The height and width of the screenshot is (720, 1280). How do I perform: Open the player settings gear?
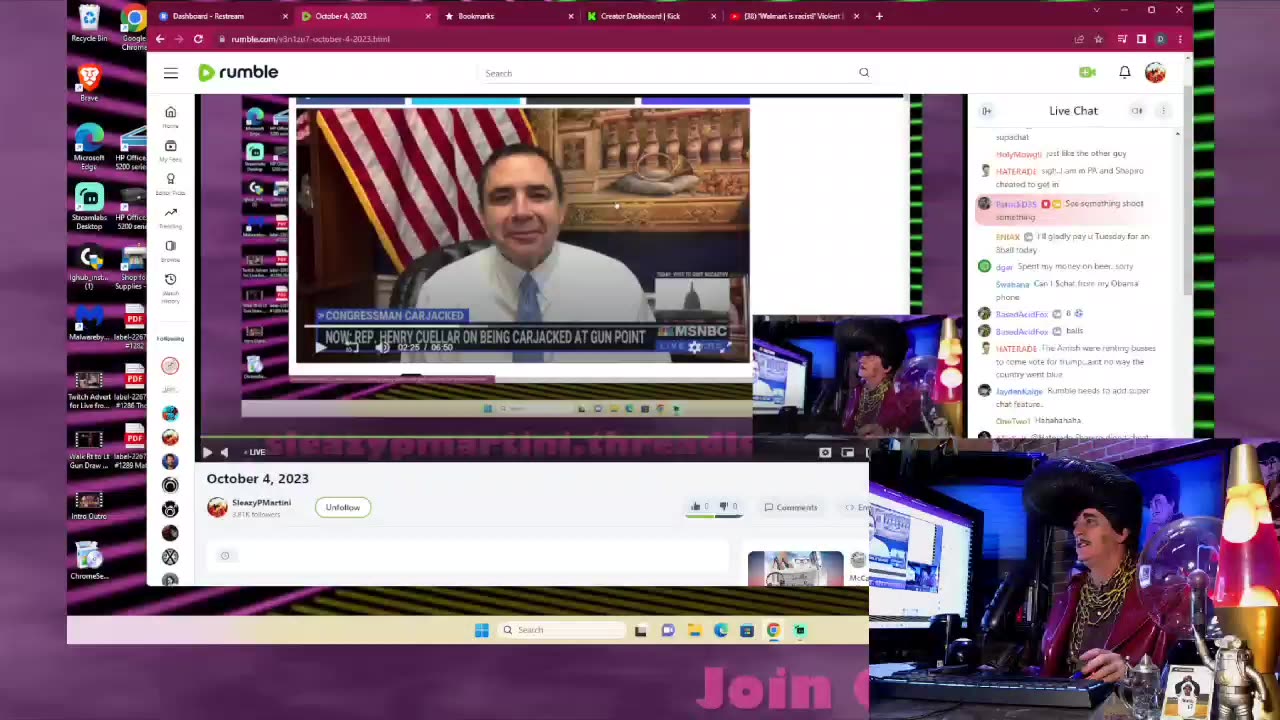click(x=825, y=452)
